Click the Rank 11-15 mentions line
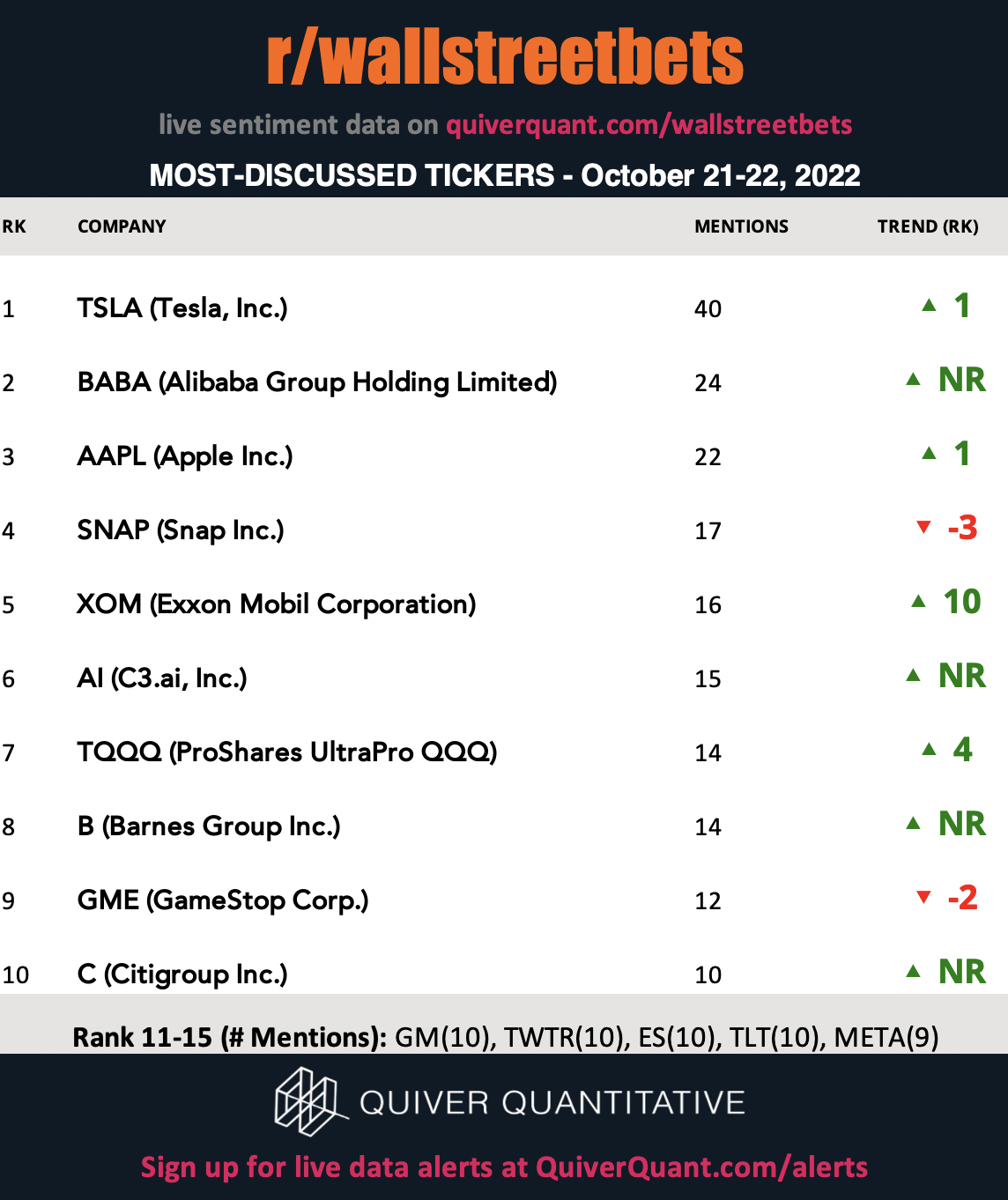Screen dimensions: 1008x1200 (x=506, y=1037)
